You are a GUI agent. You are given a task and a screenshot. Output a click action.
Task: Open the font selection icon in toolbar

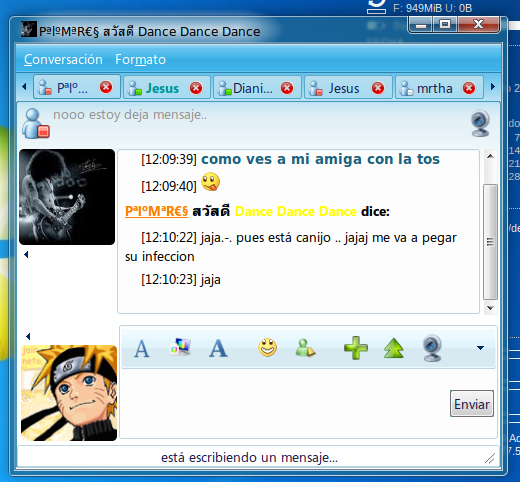click(142, 349)
